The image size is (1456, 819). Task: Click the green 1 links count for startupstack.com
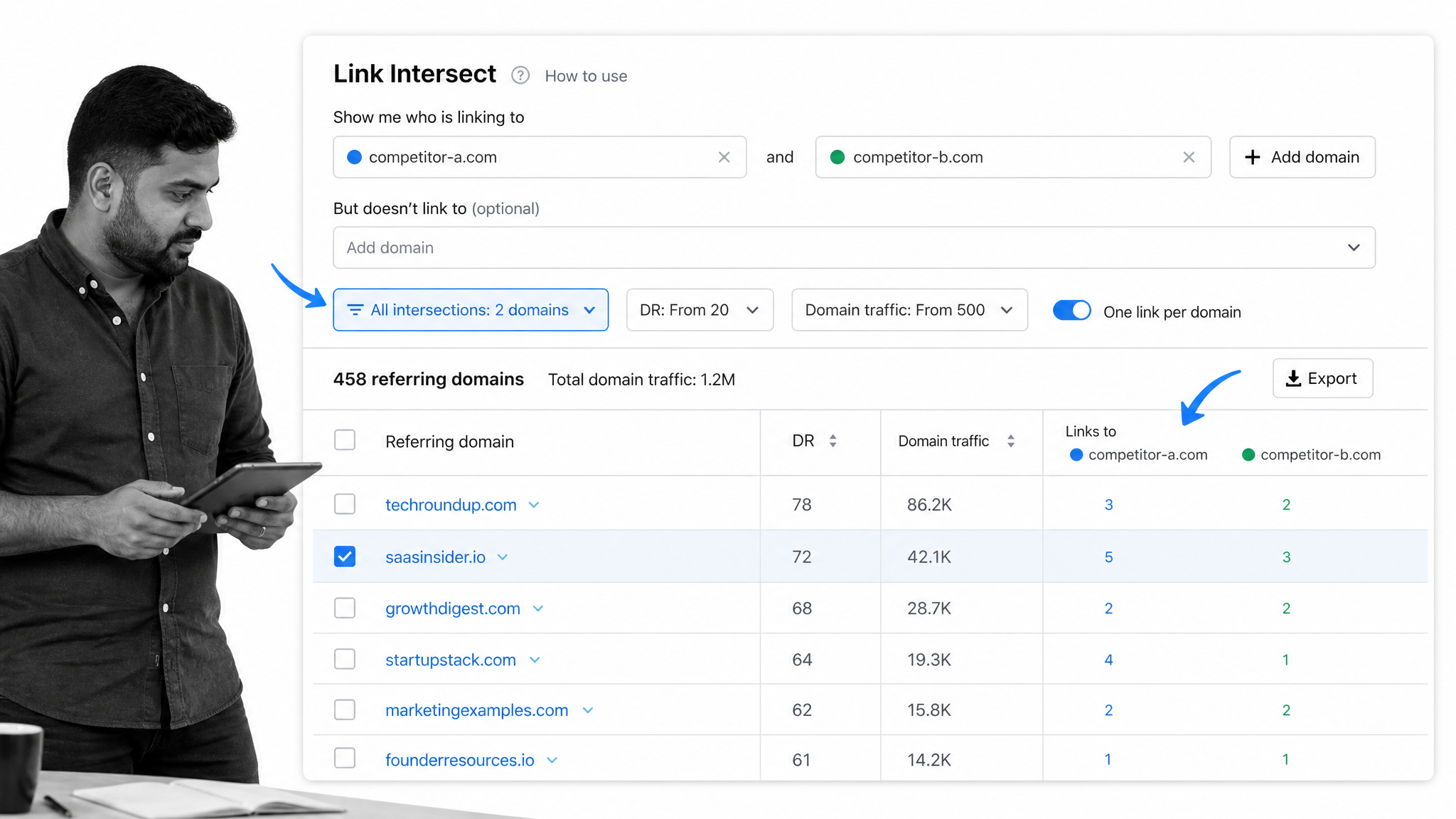[x=1285, y=660]
